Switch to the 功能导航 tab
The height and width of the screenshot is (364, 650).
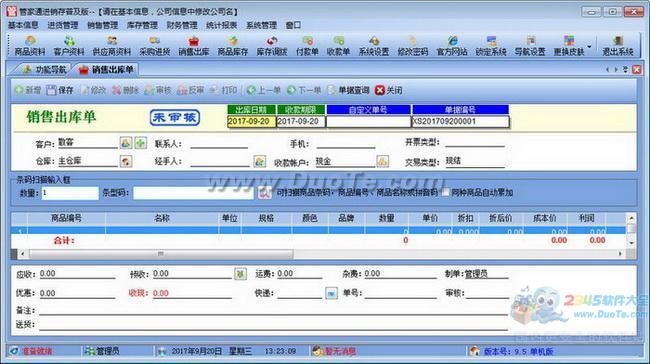(x=45, y=70)
